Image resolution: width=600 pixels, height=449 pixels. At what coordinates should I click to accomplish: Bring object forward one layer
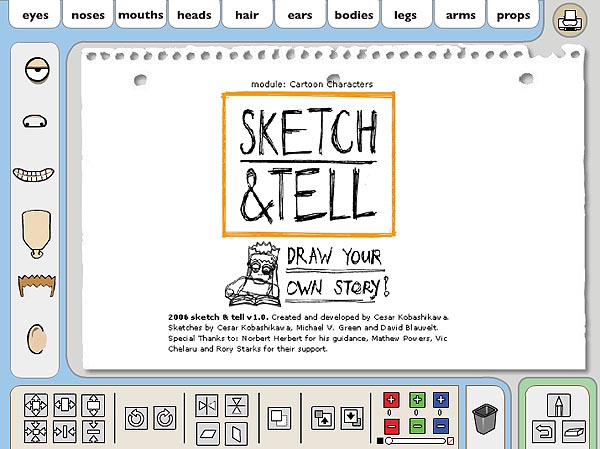(323, 418)
